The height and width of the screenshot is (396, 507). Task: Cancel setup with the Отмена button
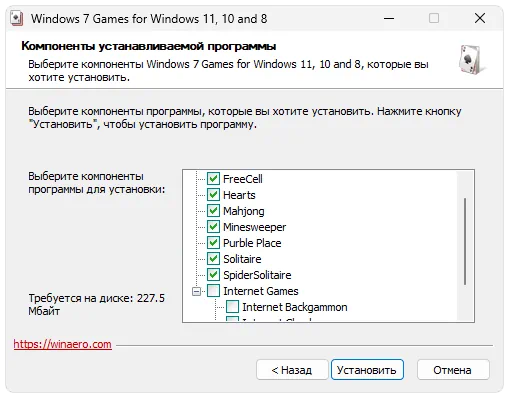click(x=453, y=370)
